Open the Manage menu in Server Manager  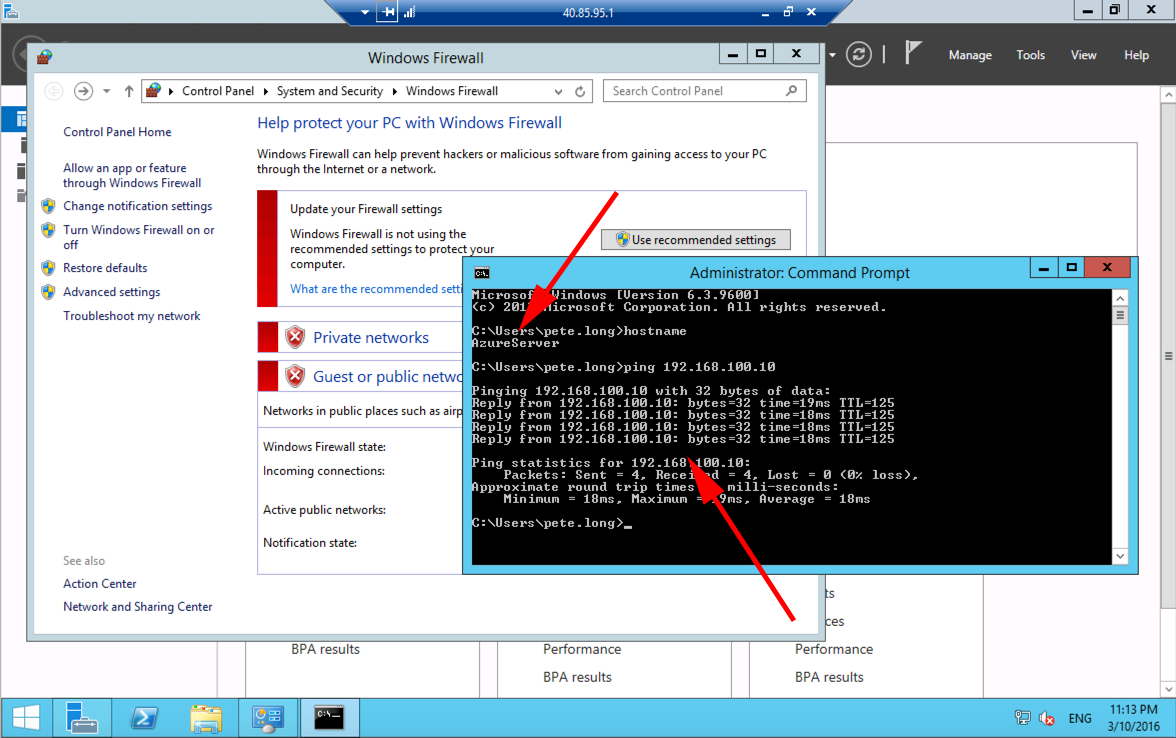click(x=970, y=55)
